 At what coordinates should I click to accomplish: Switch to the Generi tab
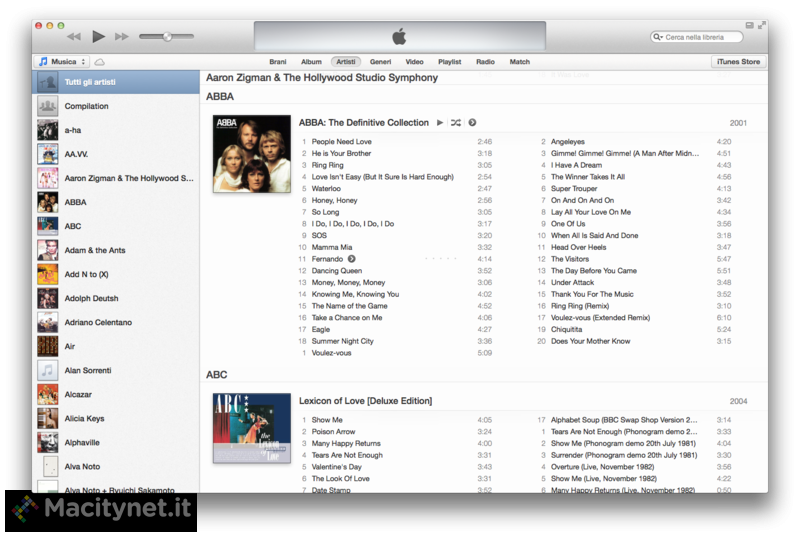coord(381,62)
